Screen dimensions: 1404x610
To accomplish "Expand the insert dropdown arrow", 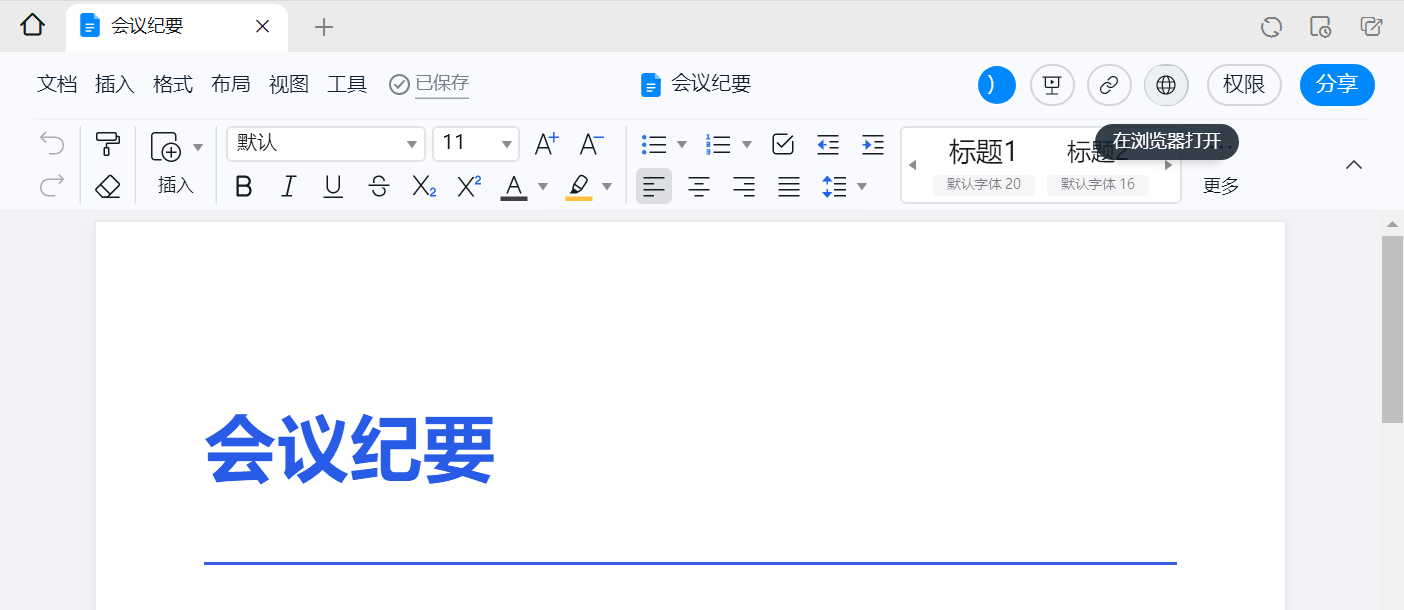I will click(198, 147).
